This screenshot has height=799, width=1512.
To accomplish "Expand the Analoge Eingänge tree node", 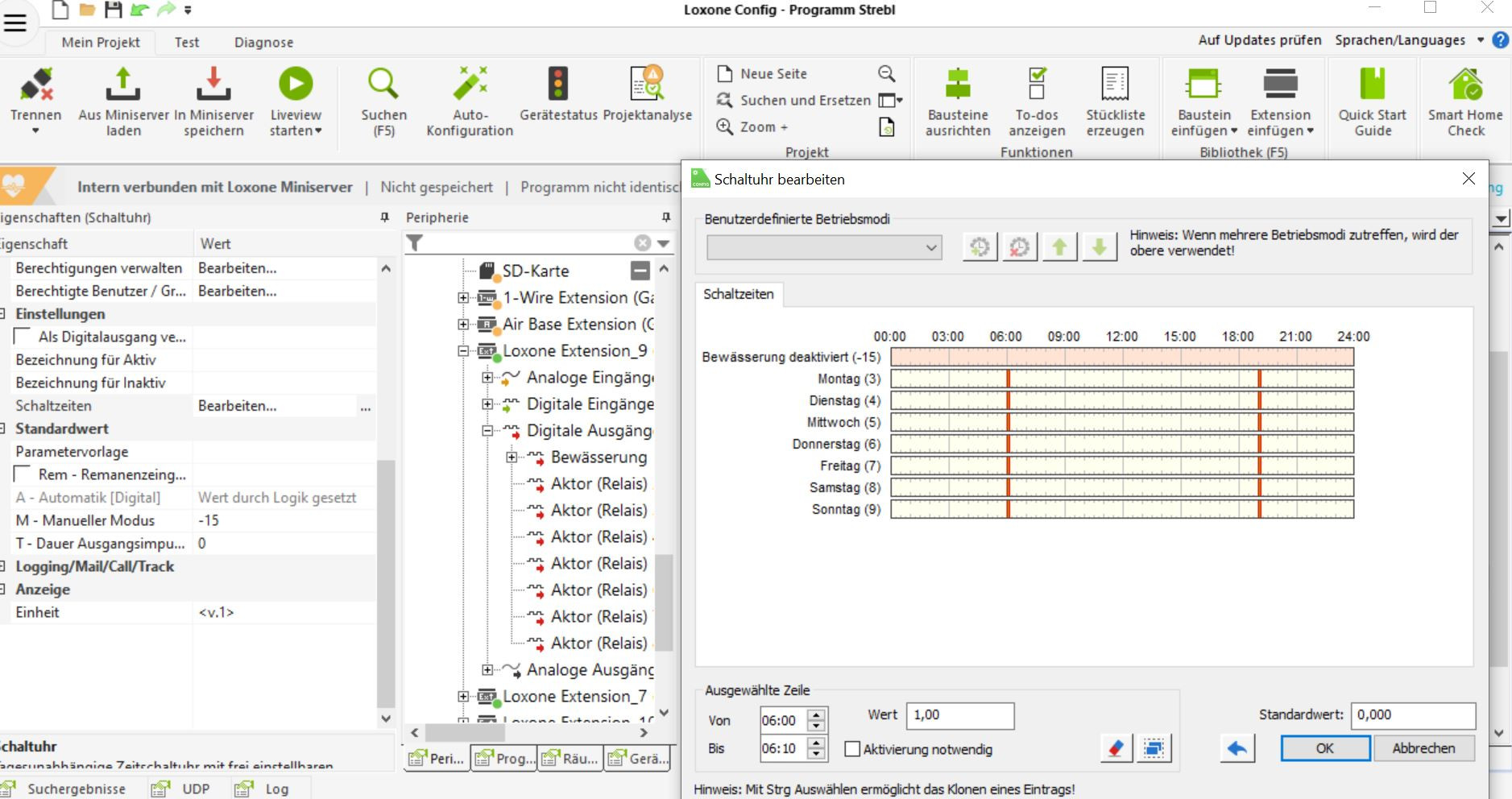I will [x=487, y=378].
